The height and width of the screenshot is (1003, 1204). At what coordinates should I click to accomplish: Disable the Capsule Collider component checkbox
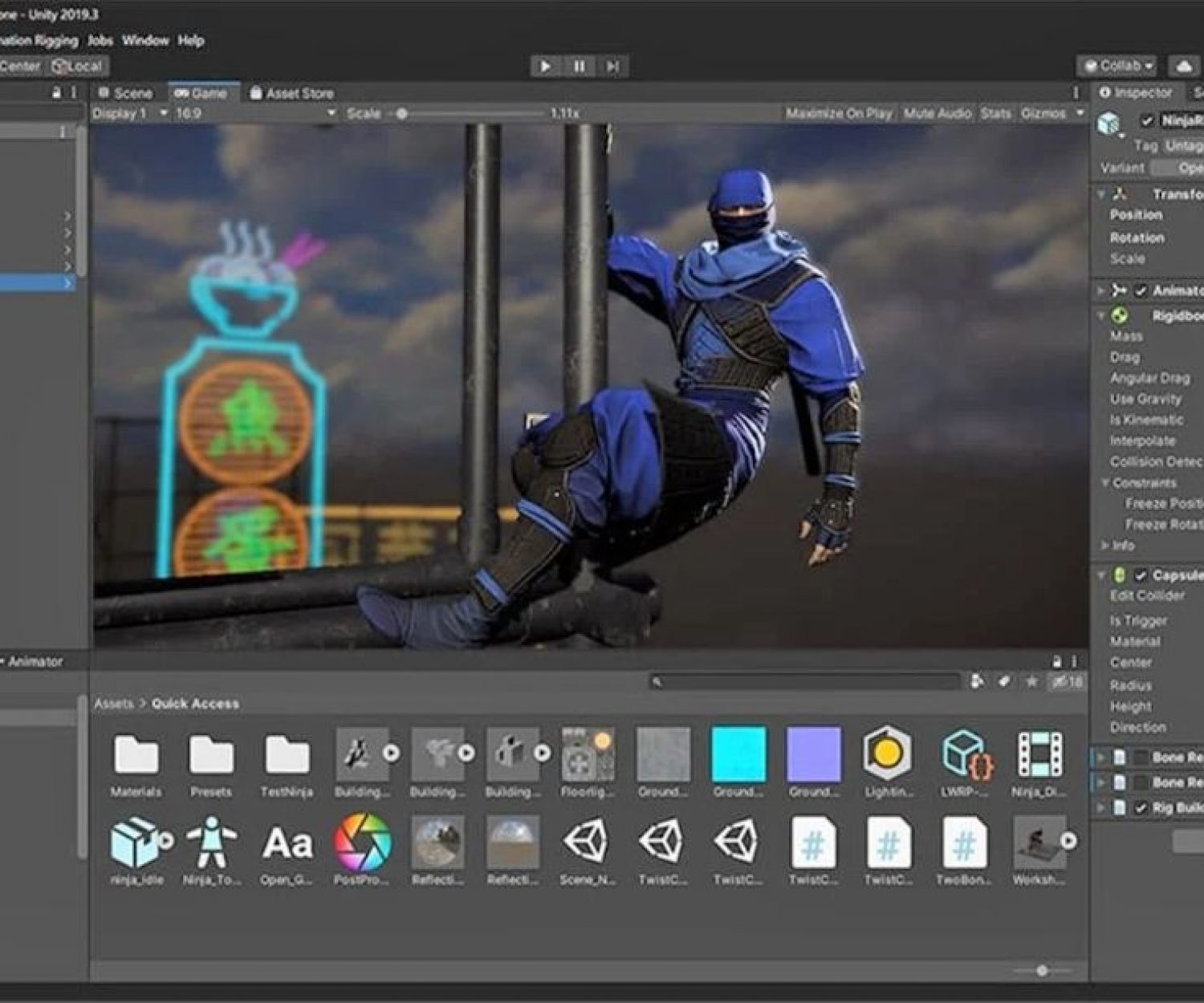coord(1141,575)
